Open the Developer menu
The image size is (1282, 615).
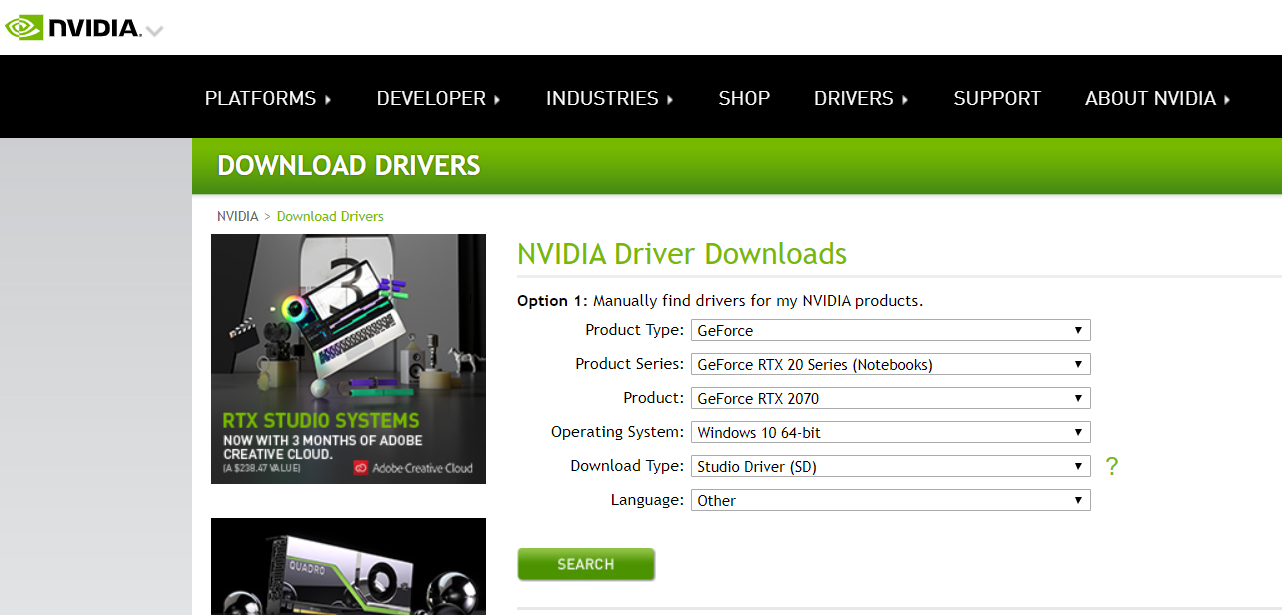(438, 98)
